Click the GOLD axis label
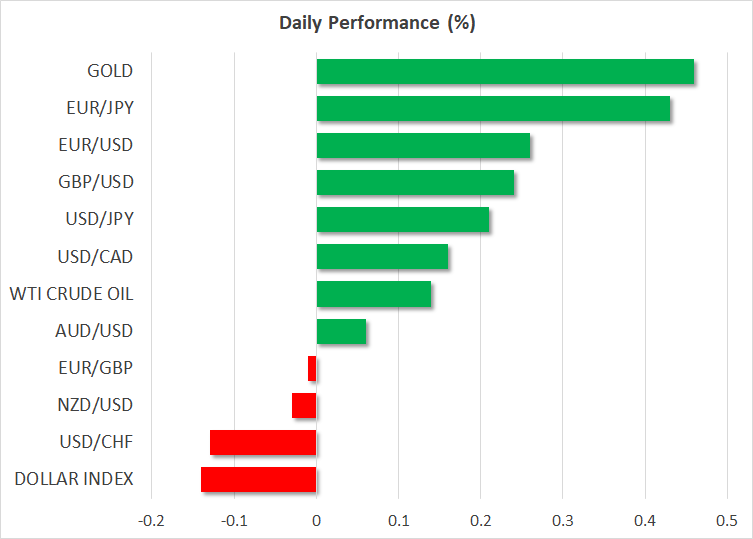753x539 pixels. [109, 71]
